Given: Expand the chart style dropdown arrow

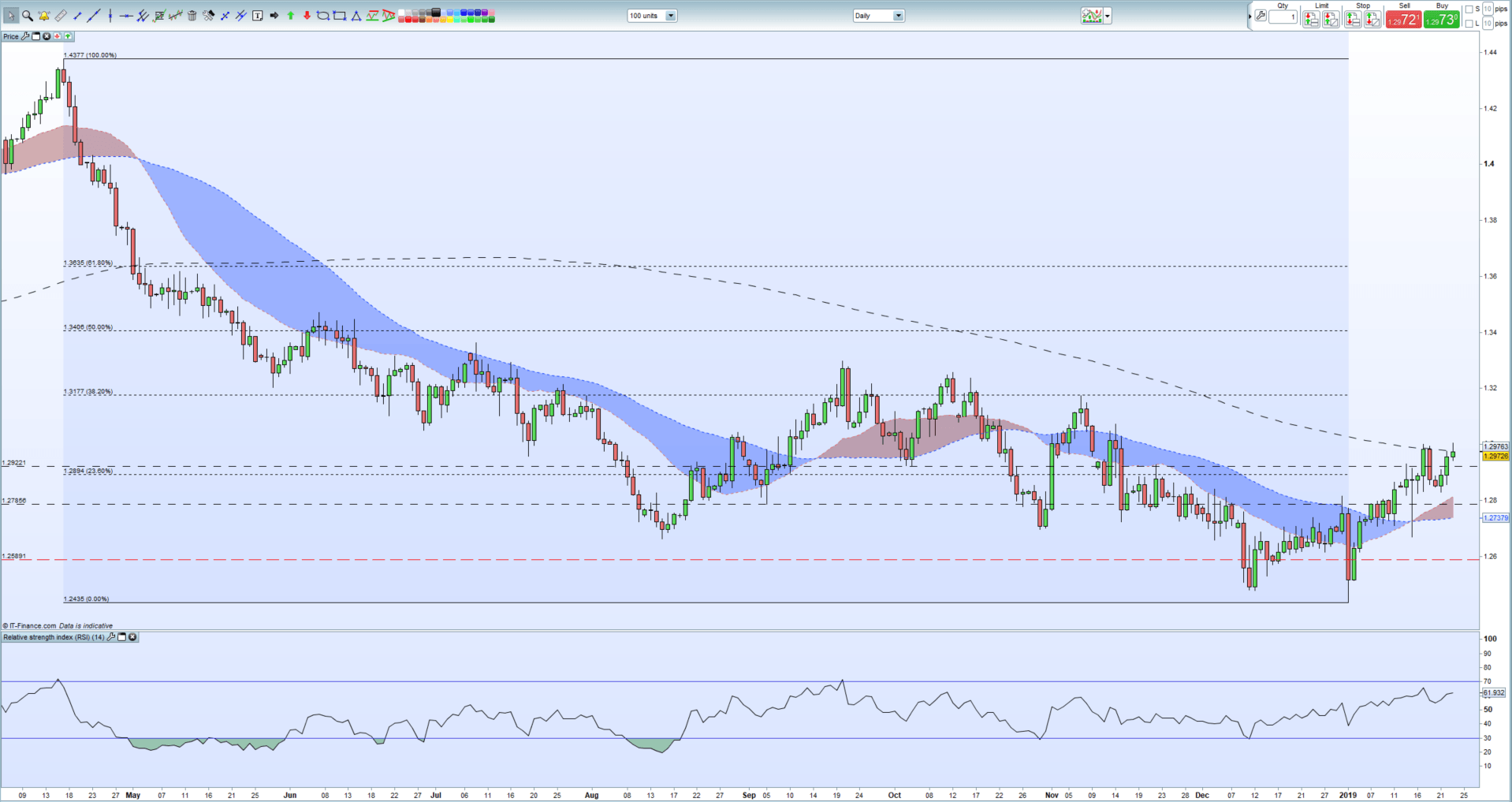Looking at the screenshot, I should 1108,16.
